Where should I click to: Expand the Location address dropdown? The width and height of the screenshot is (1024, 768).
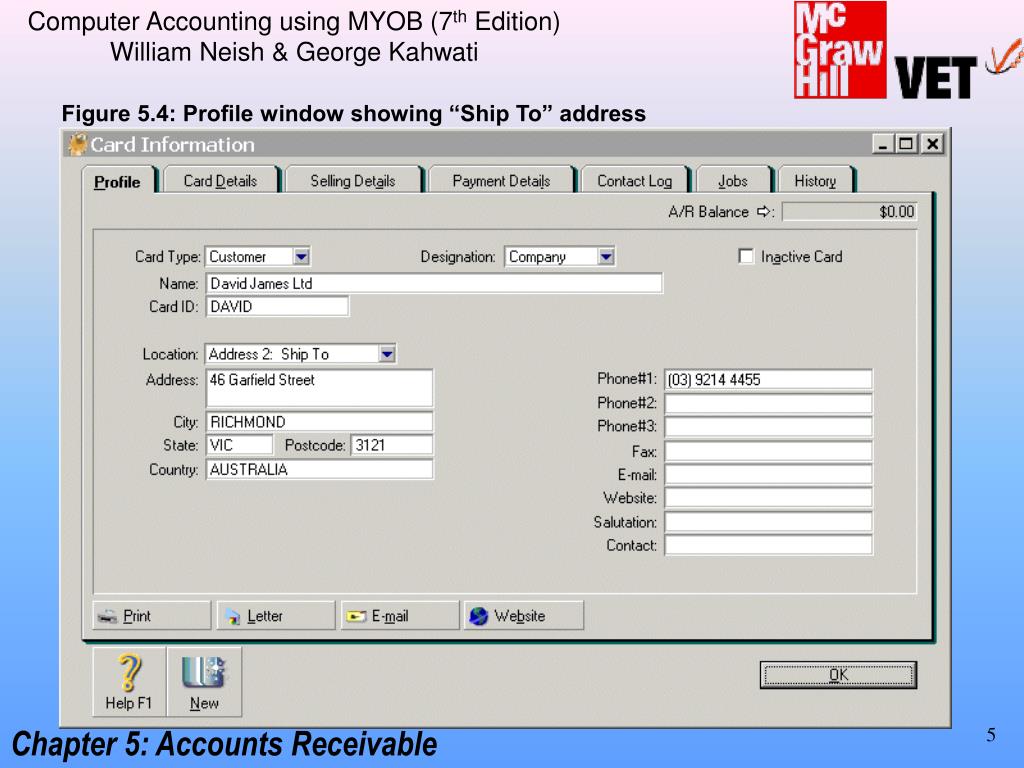(387, 354)
